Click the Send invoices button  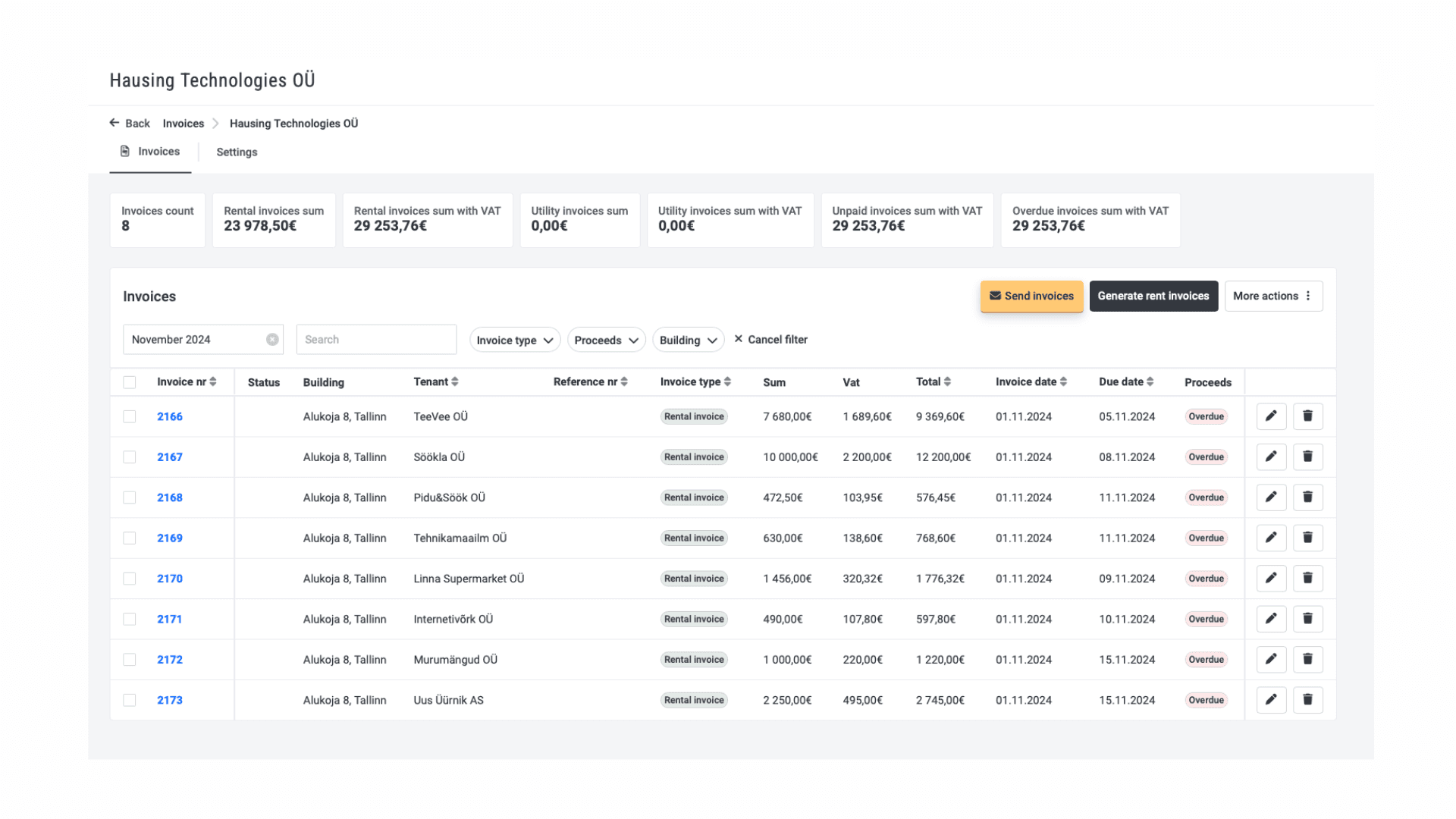click(1031, 297)
